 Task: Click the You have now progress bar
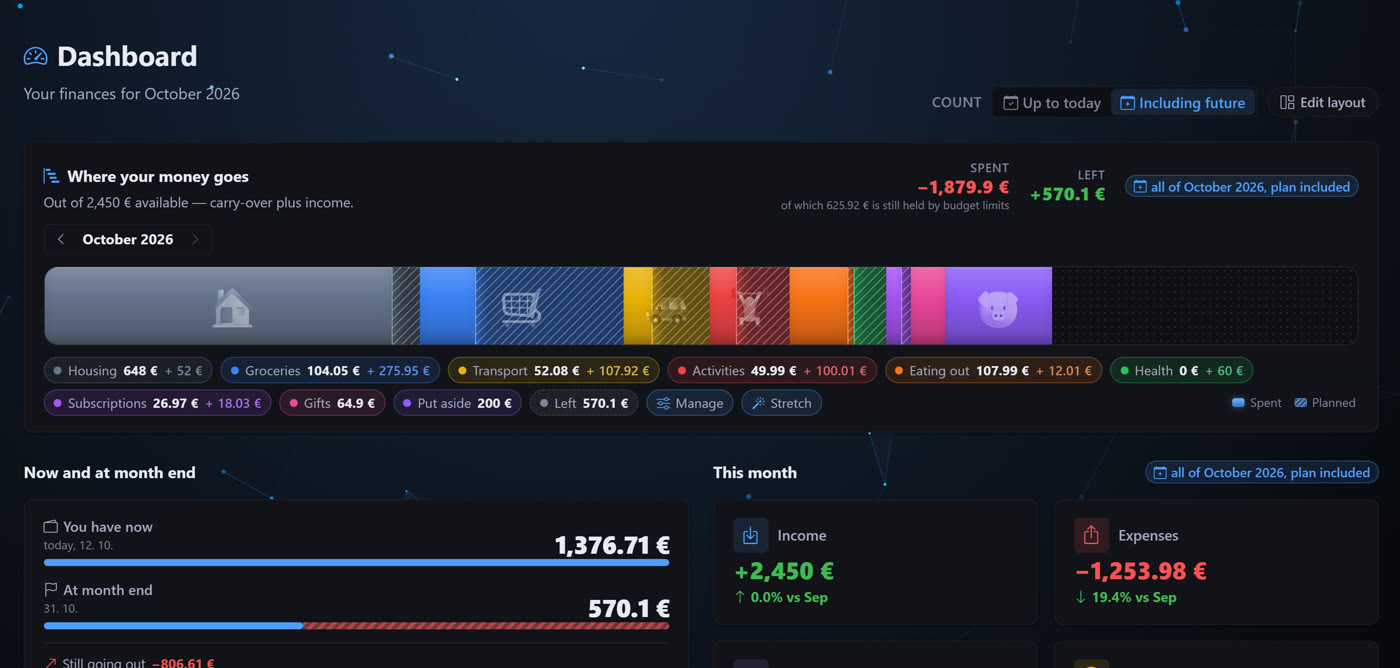coord(356,563)
